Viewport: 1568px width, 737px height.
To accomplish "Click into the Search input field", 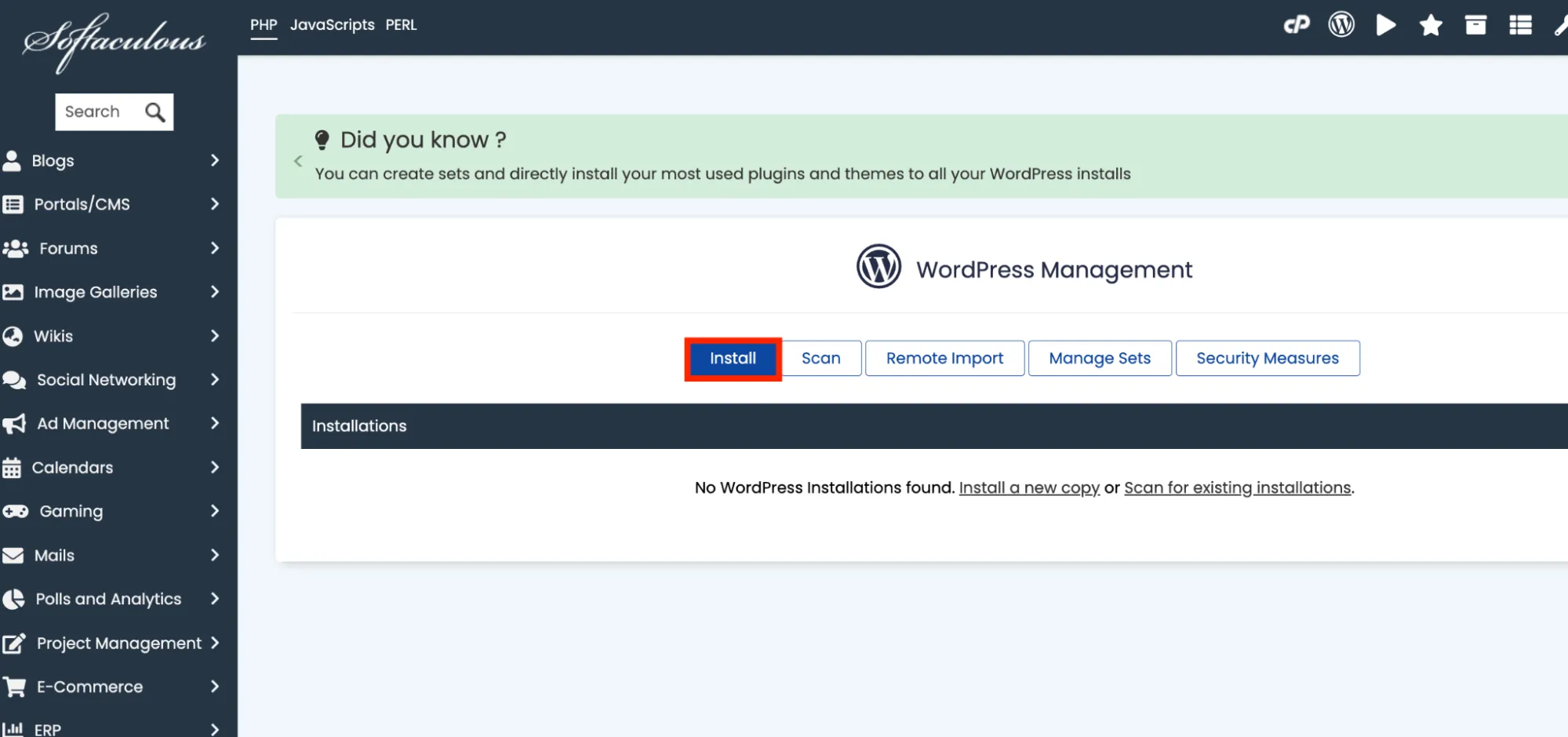I will 99,112.
